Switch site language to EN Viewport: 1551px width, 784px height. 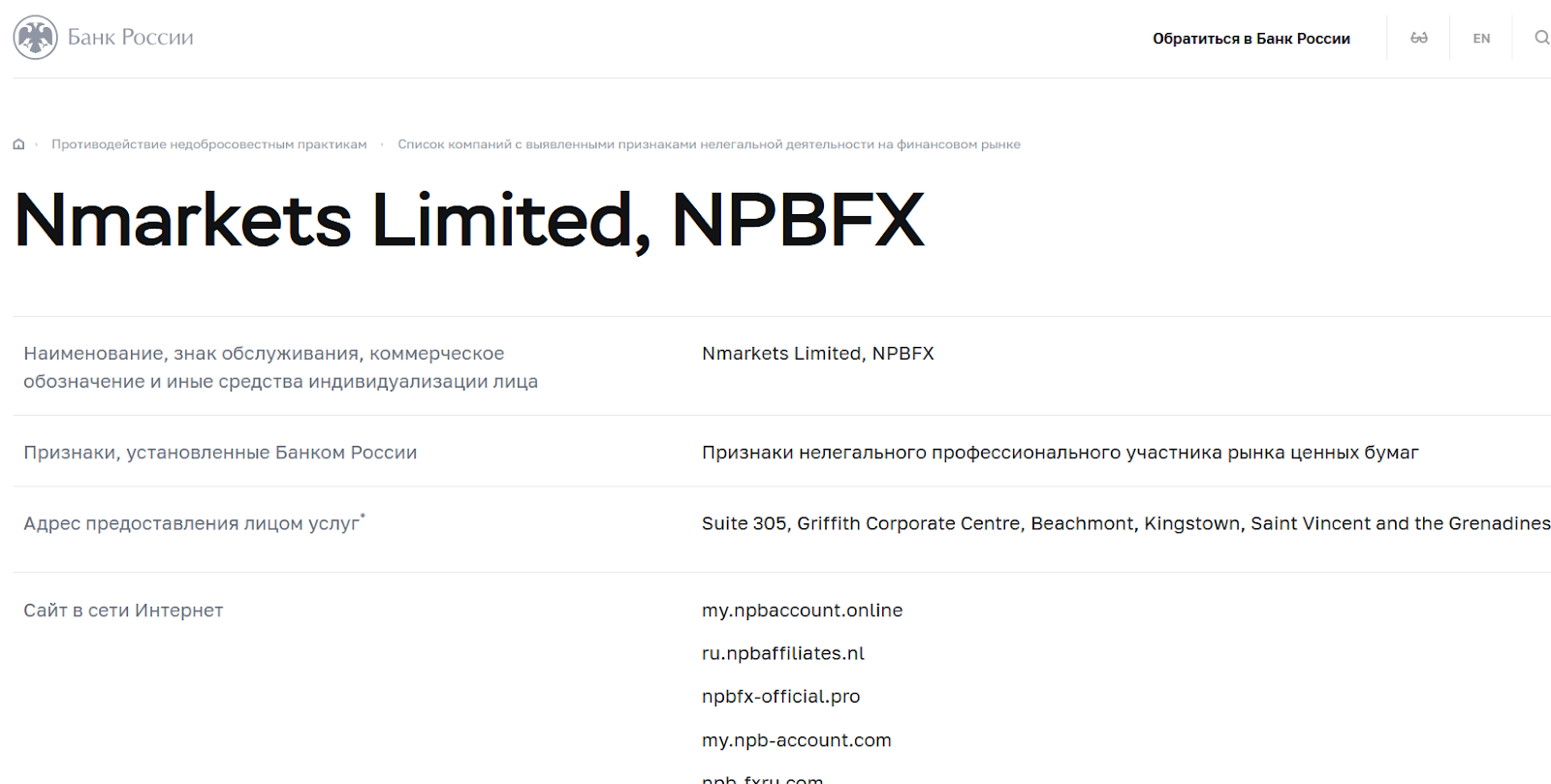(1481, 39)
